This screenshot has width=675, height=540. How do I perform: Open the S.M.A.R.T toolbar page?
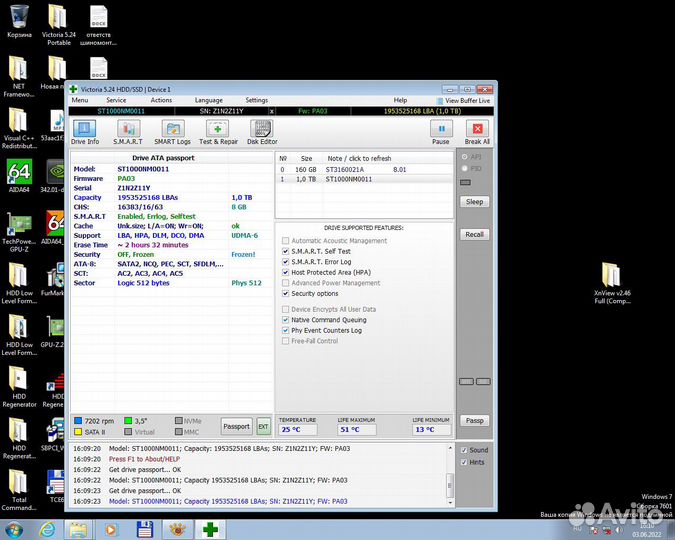pyautogui.click(x=128, y=132)
